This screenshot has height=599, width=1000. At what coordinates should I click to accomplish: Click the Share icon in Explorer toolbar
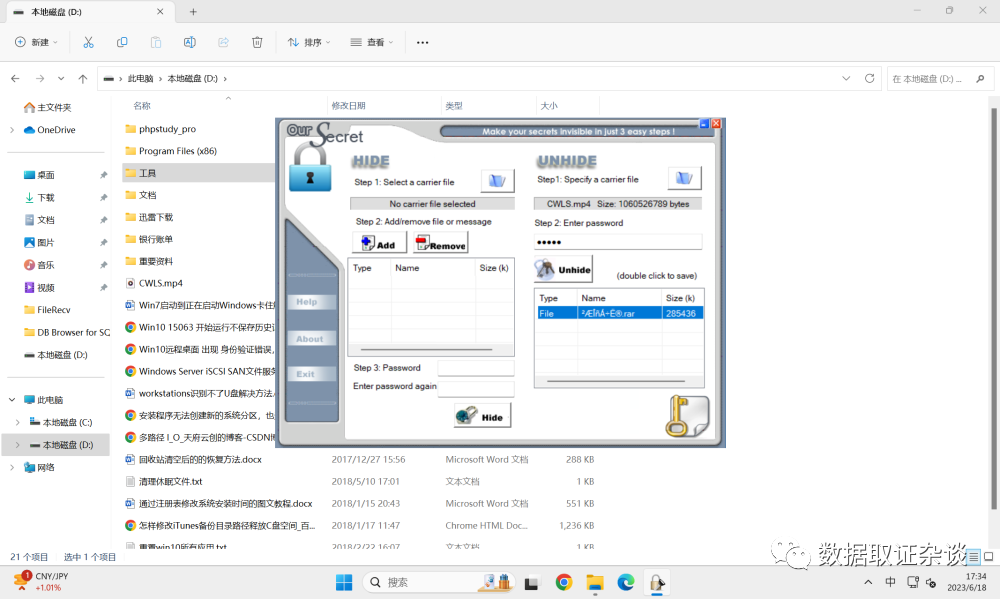tap(223, 42)
